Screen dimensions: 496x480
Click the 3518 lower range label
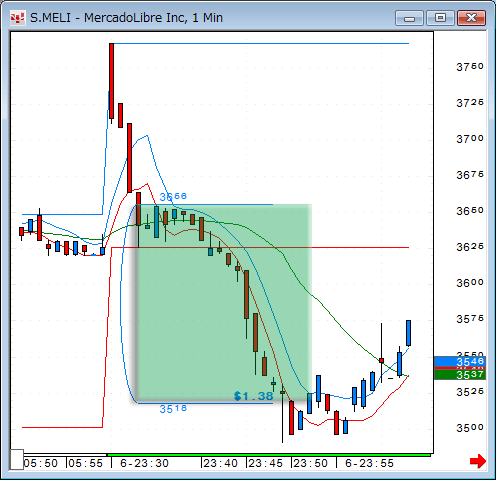pyautogui.click(x=173, y=409)
